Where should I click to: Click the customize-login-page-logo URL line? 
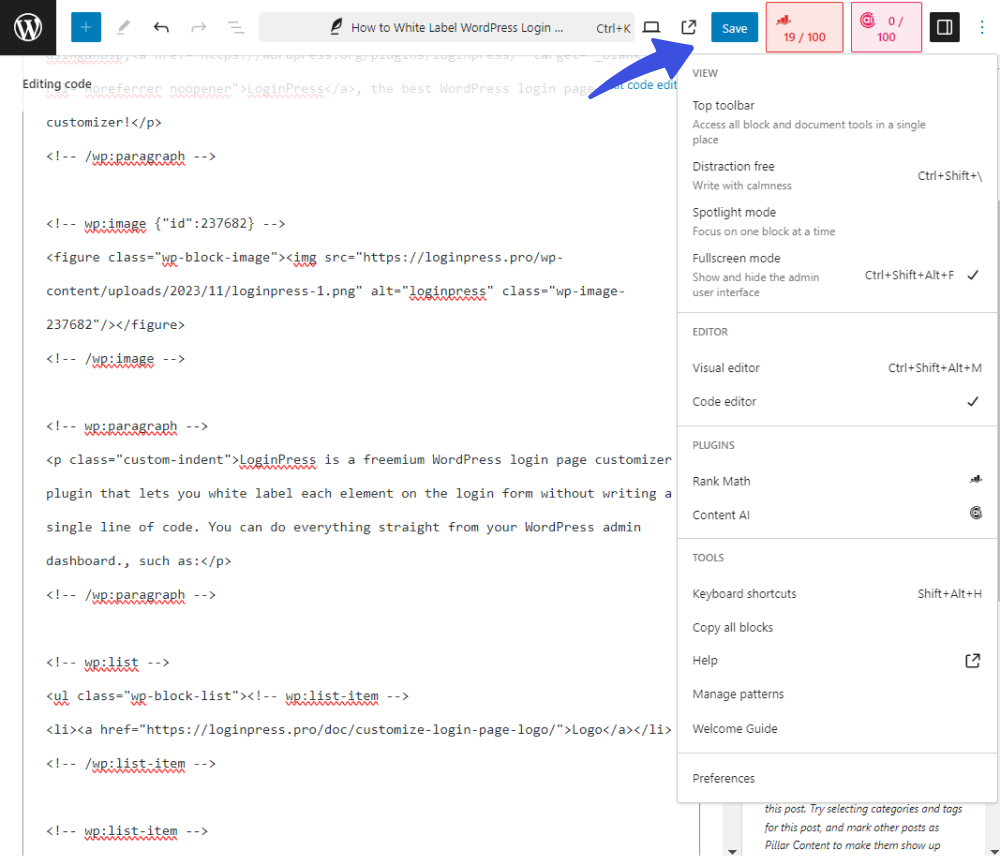point(358,730)
